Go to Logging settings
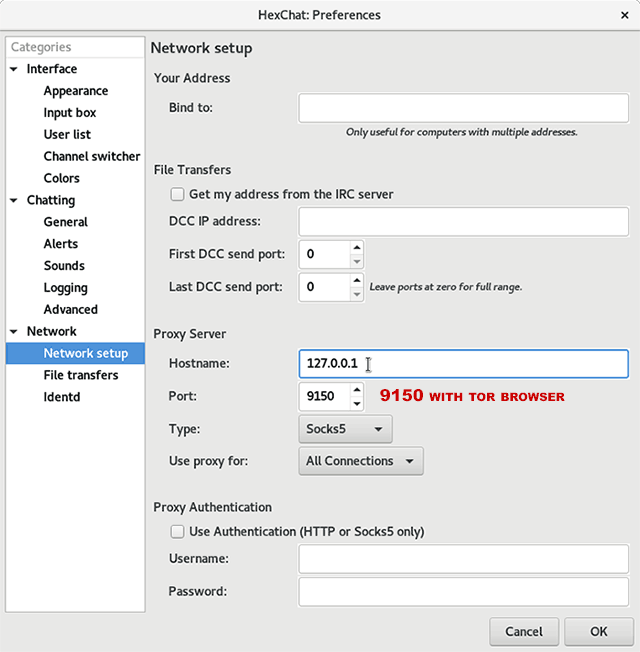Image resolution: width=640 pixels, height=652 pixels. (x=66, y=288)
